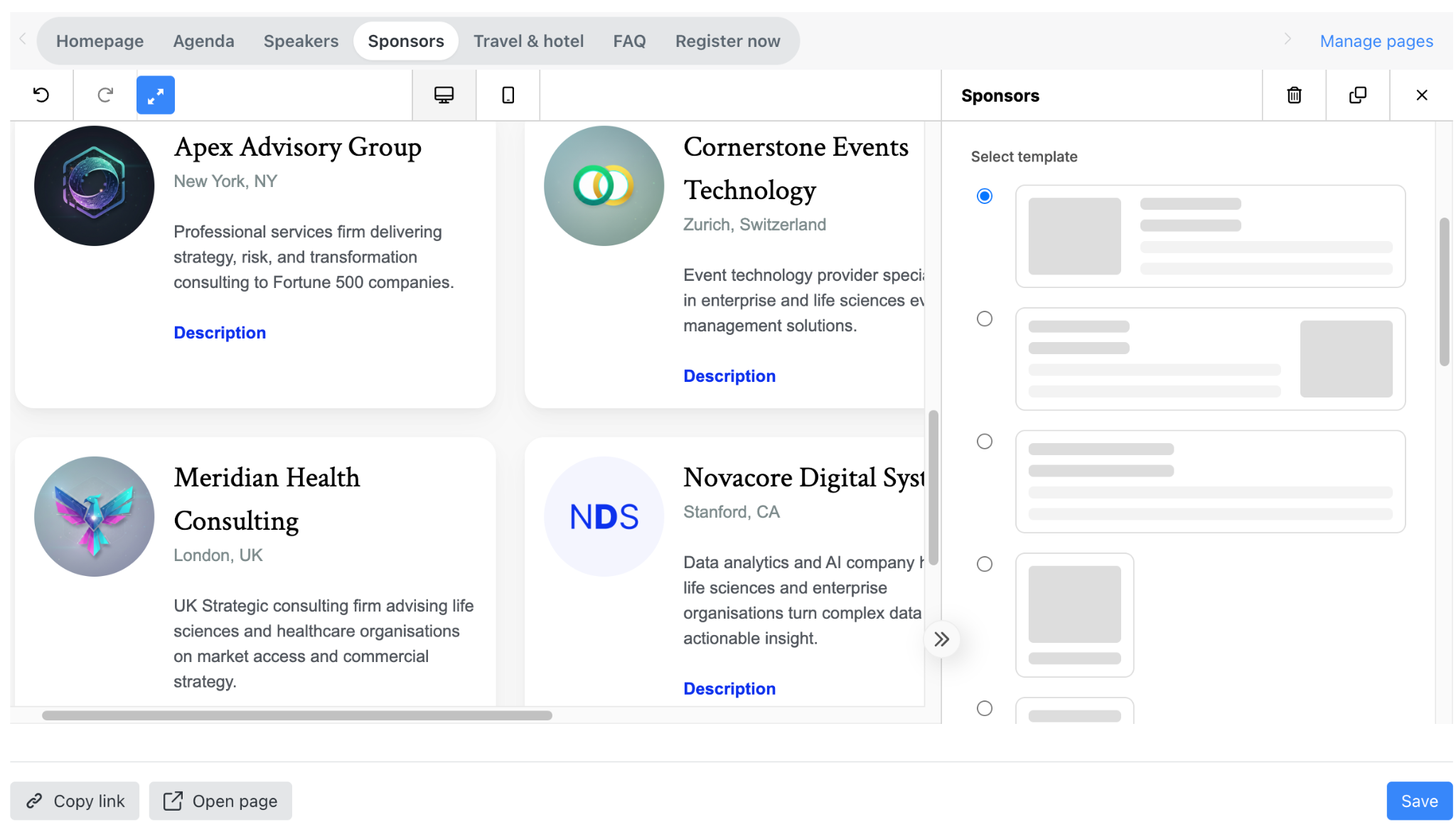This screenshot has height=832, width=1456.
Task: Navigate page tabs right arrow
Action: coord(1288,39)
